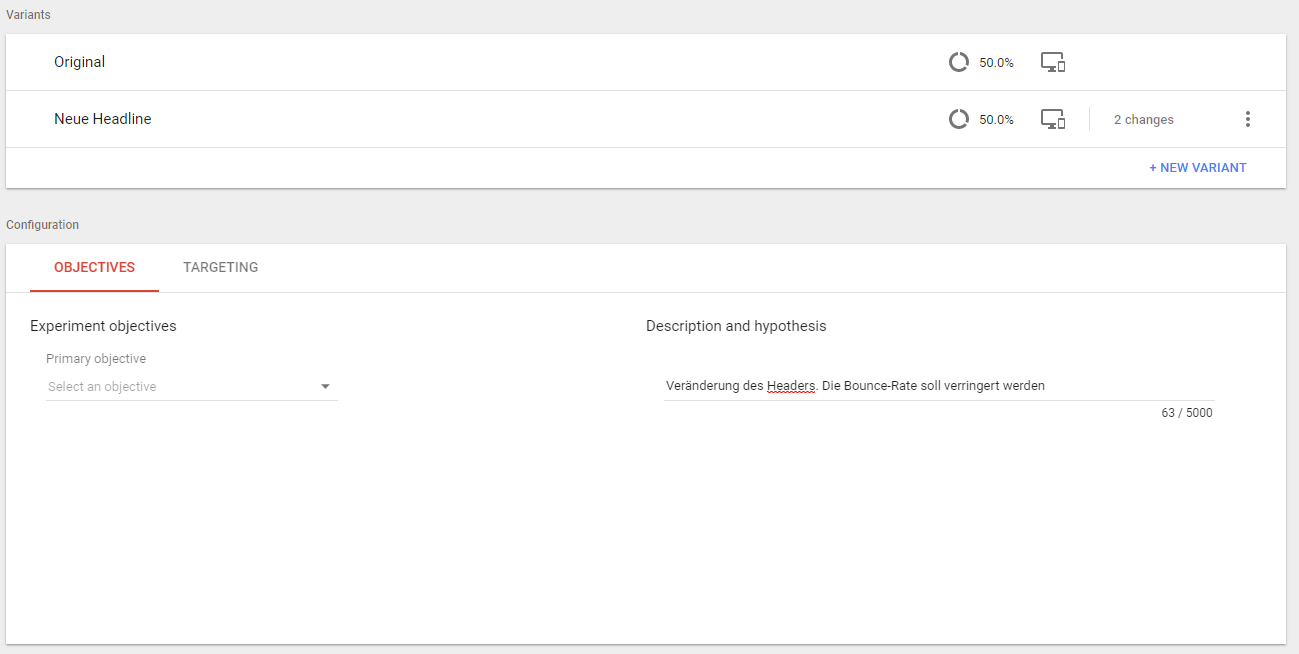Select the Neue Headline variant name
This screenshot has width=1299, height=654.
pos(103,119)
